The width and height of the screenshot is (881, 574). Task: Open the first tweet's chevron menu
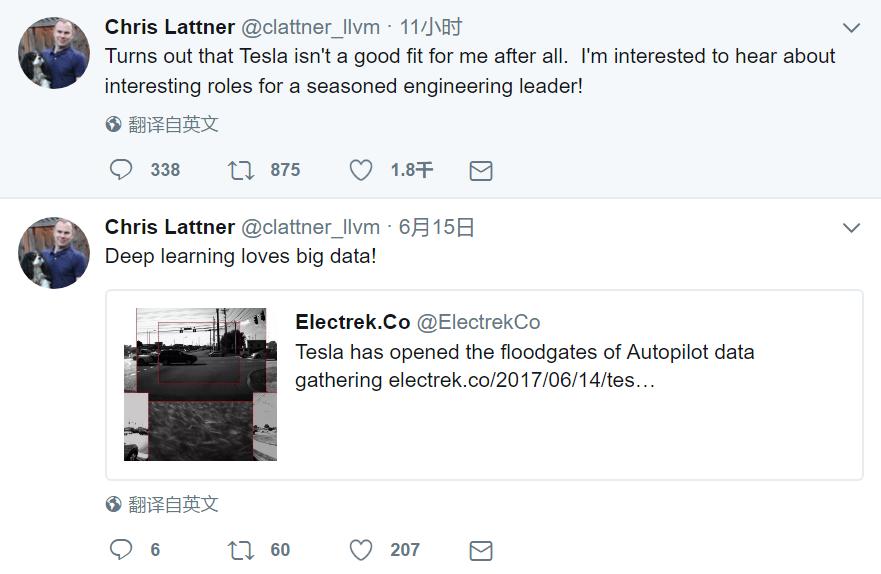tap(851, 28)
